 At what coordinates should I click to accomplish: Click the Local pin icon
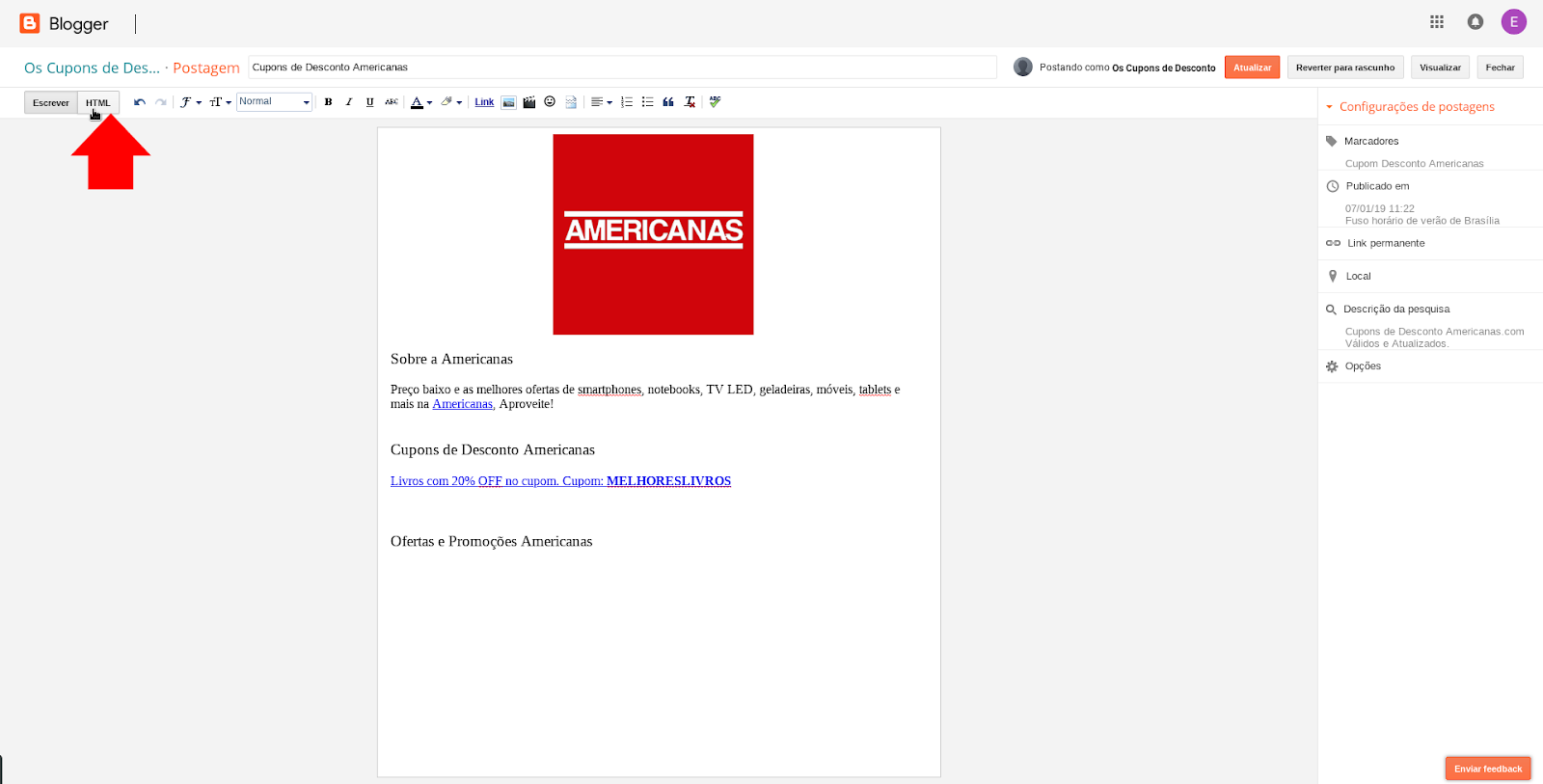tap(1333, 276)
